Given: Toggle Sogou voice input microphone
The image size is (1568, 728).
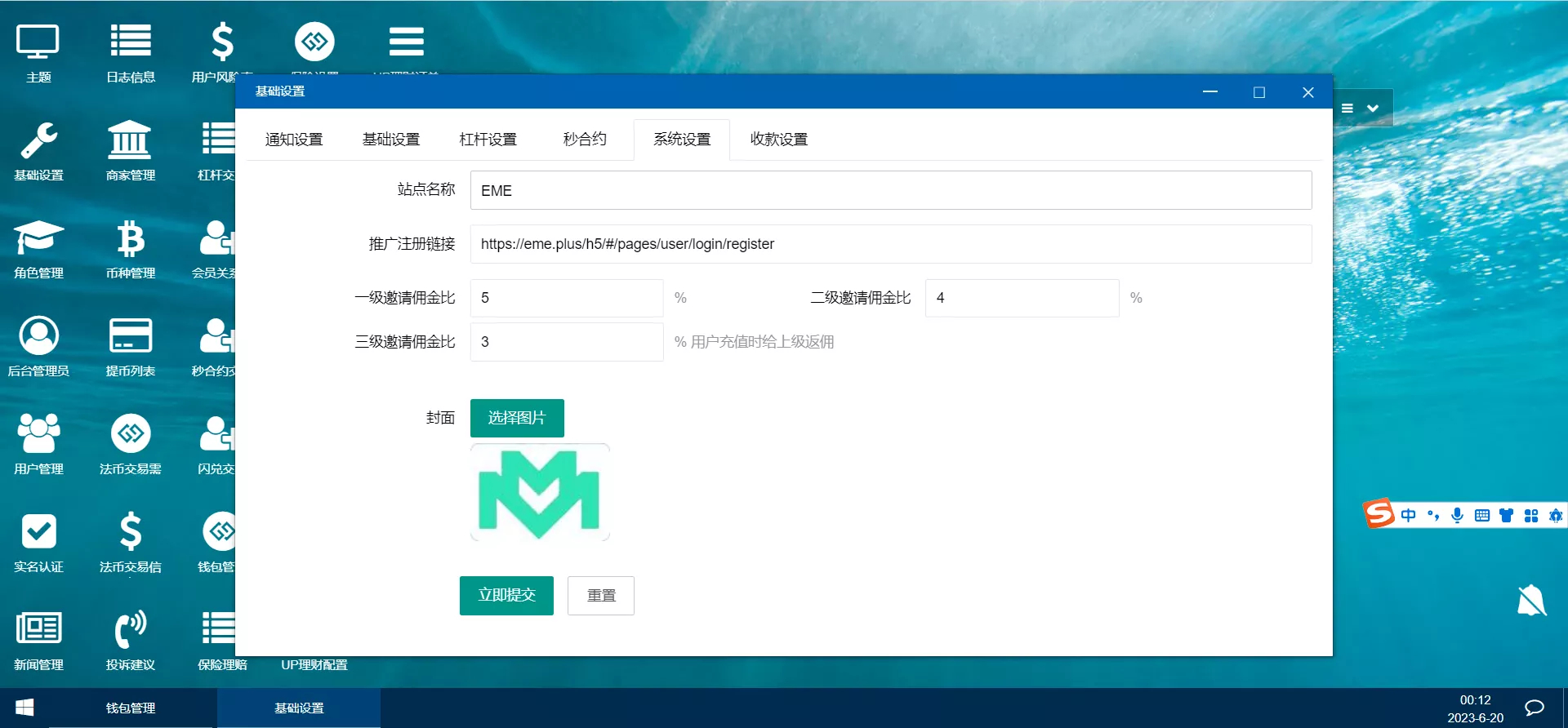Looking at the screenshot, I should (1457, 515).
